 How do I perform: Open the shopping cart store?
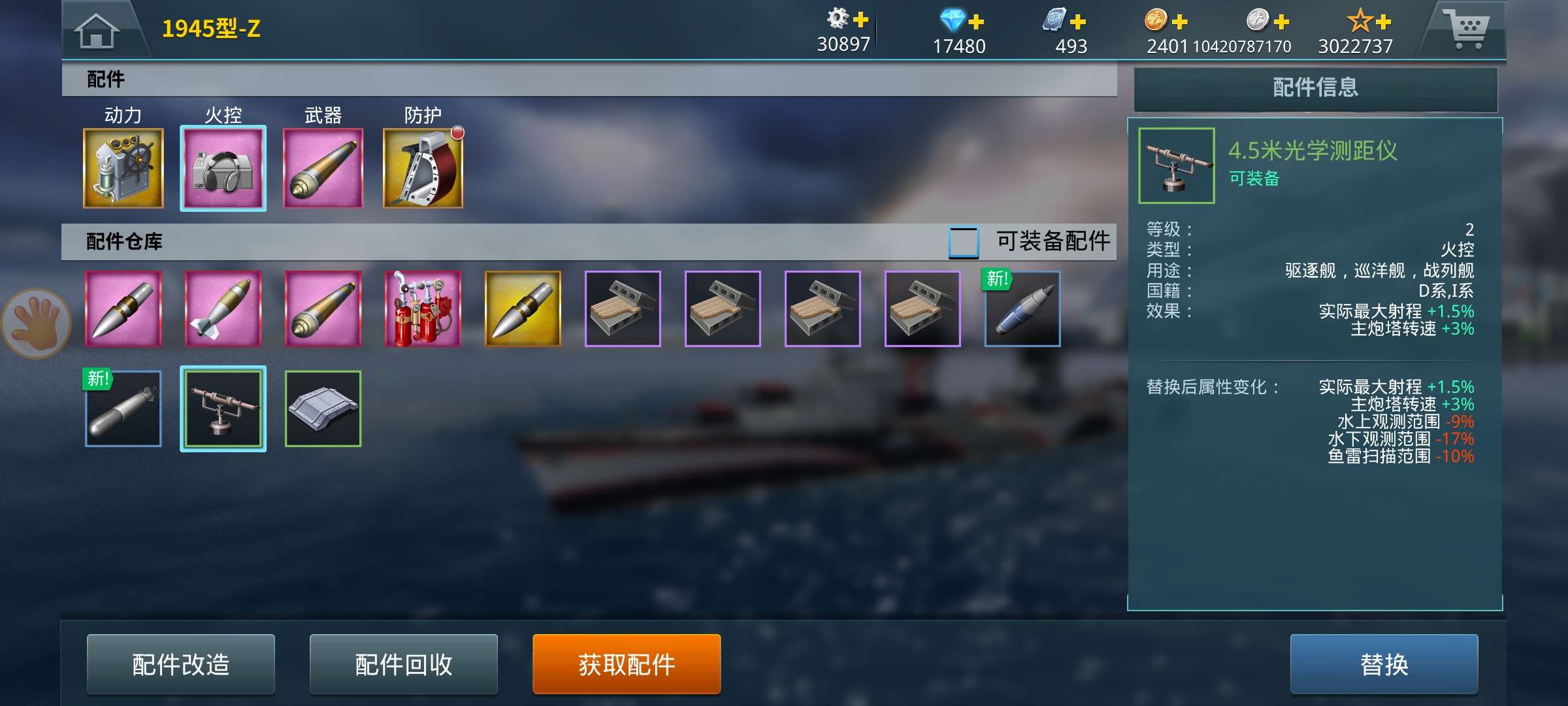1466,29
